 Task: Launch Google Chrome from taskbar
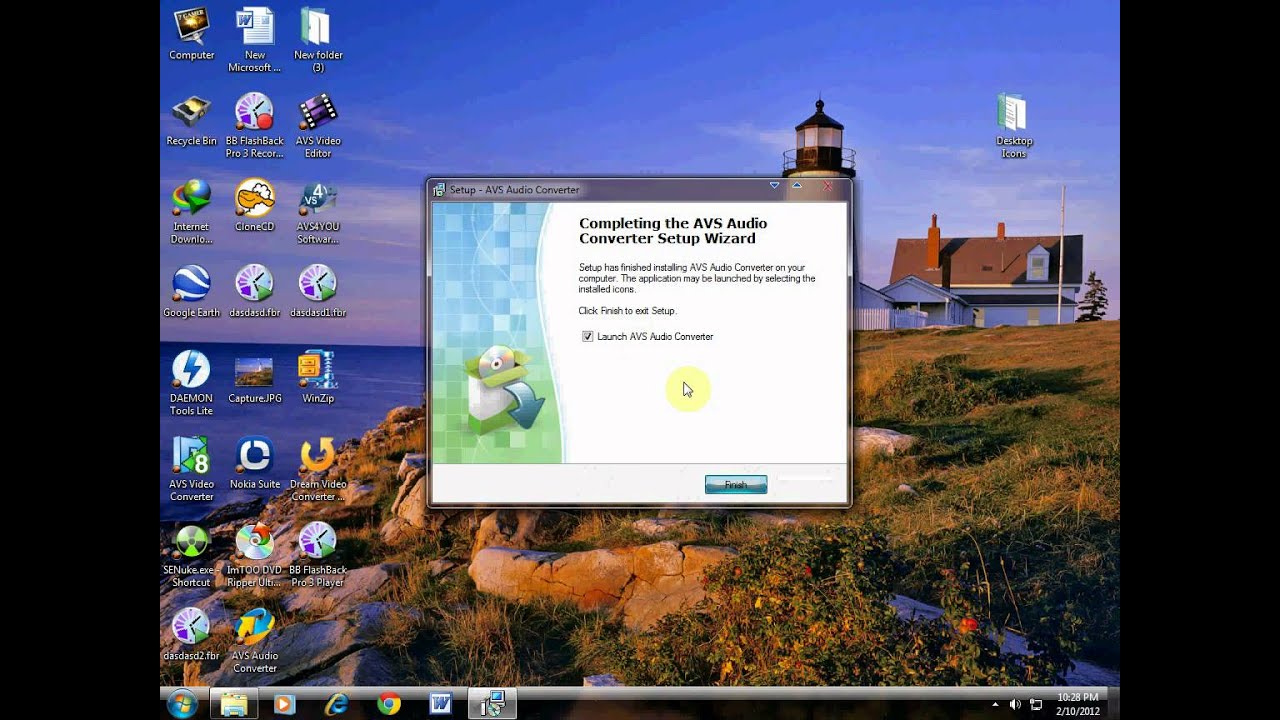(x=389, y=704)
